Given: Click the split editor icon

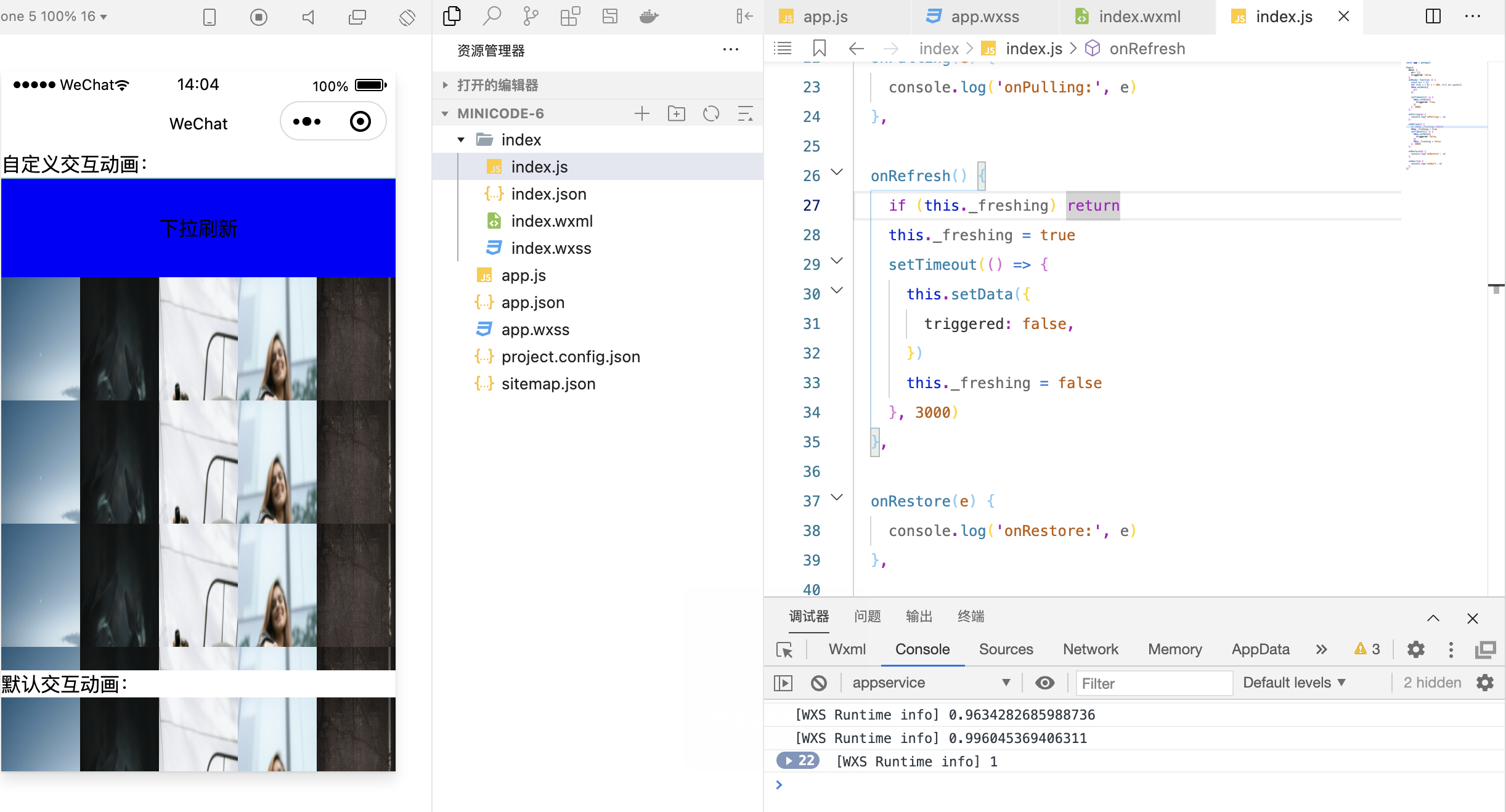Looking at the screenshot, I should (1433, 17).
